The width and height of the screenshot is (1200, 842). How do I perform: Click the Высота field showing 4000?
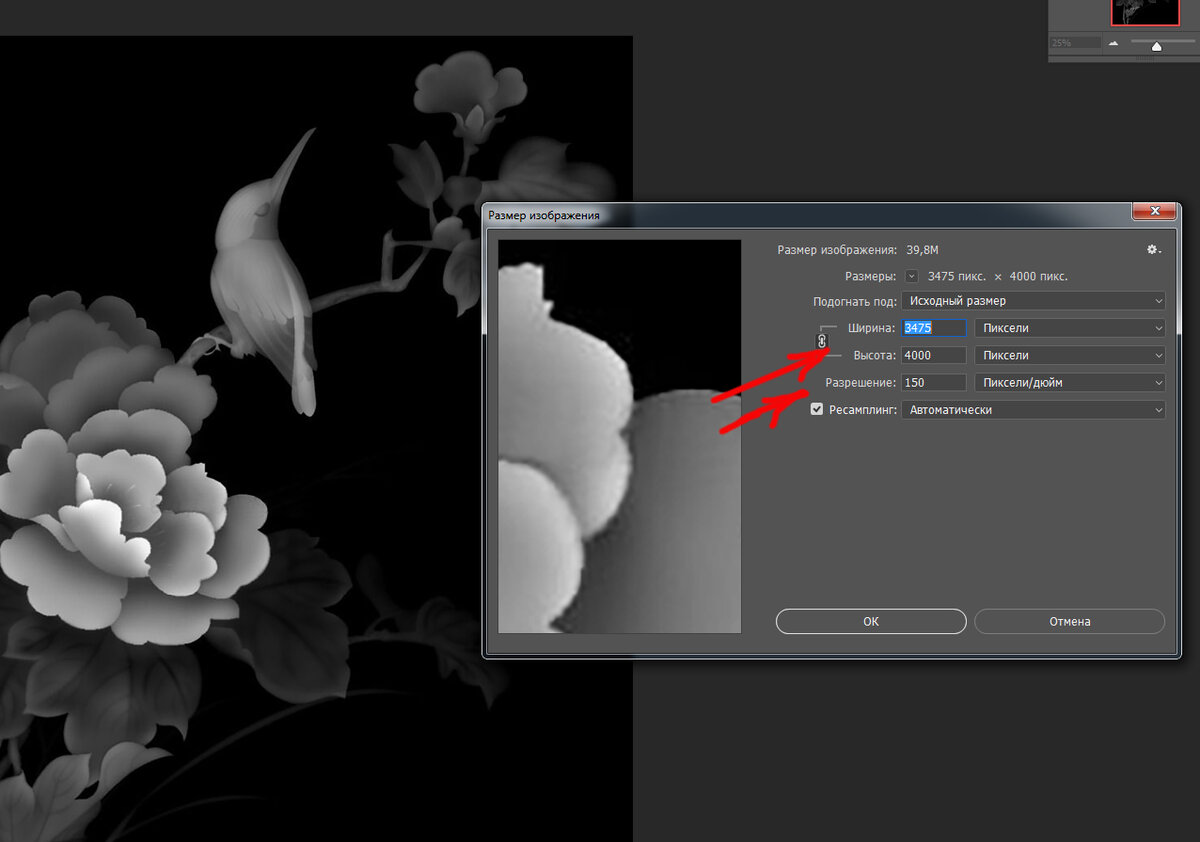click(x=934, y=355)
